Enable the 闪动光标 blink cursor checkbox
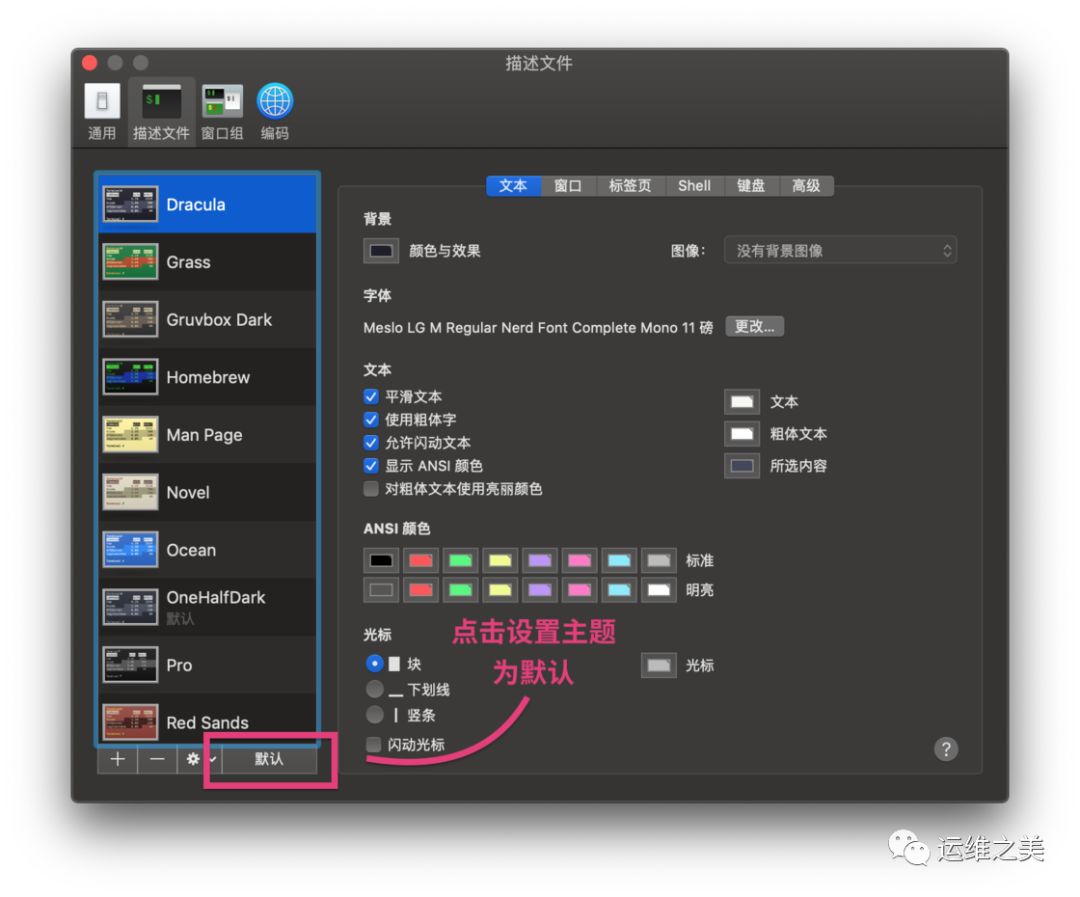 click(x=373, y=744)
